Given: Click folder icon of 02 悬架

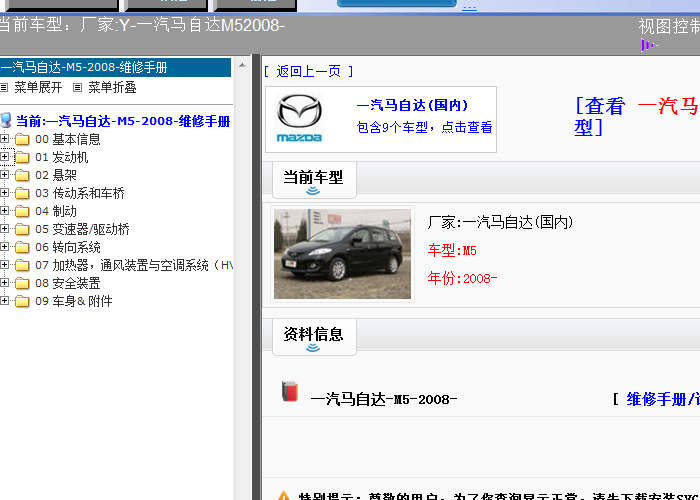Looking at the screenshot, I should click(x=22, y=175).
